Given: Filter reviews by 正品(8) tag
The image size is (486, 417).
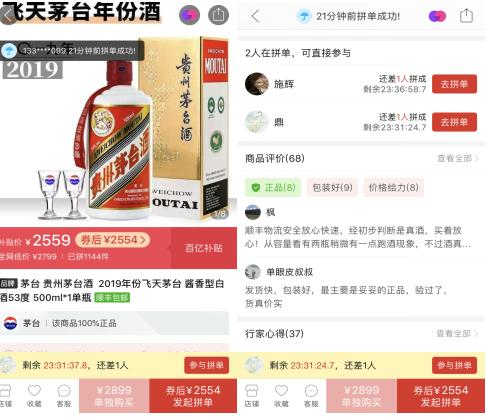Looking at the screenshot, I should pyautogui.click(x=273, y=187).
